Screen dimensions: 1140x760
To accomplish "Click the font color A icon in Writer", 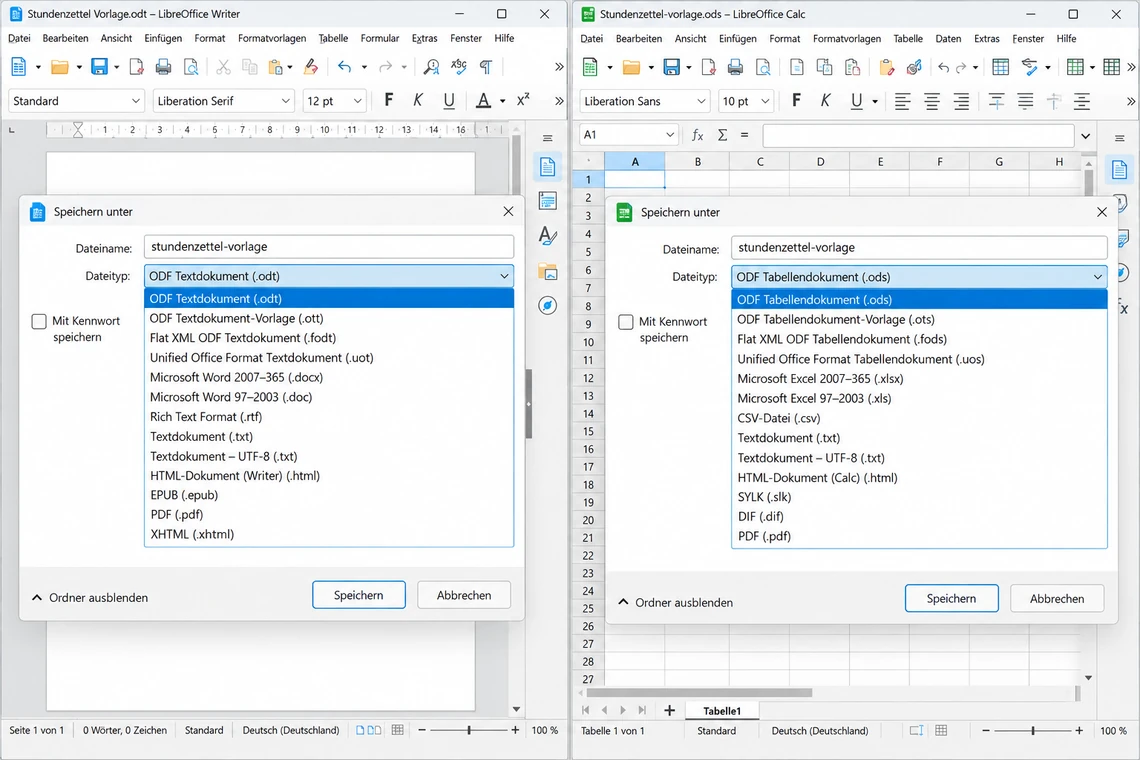I will pyautogui.click(x=483, y=100).
